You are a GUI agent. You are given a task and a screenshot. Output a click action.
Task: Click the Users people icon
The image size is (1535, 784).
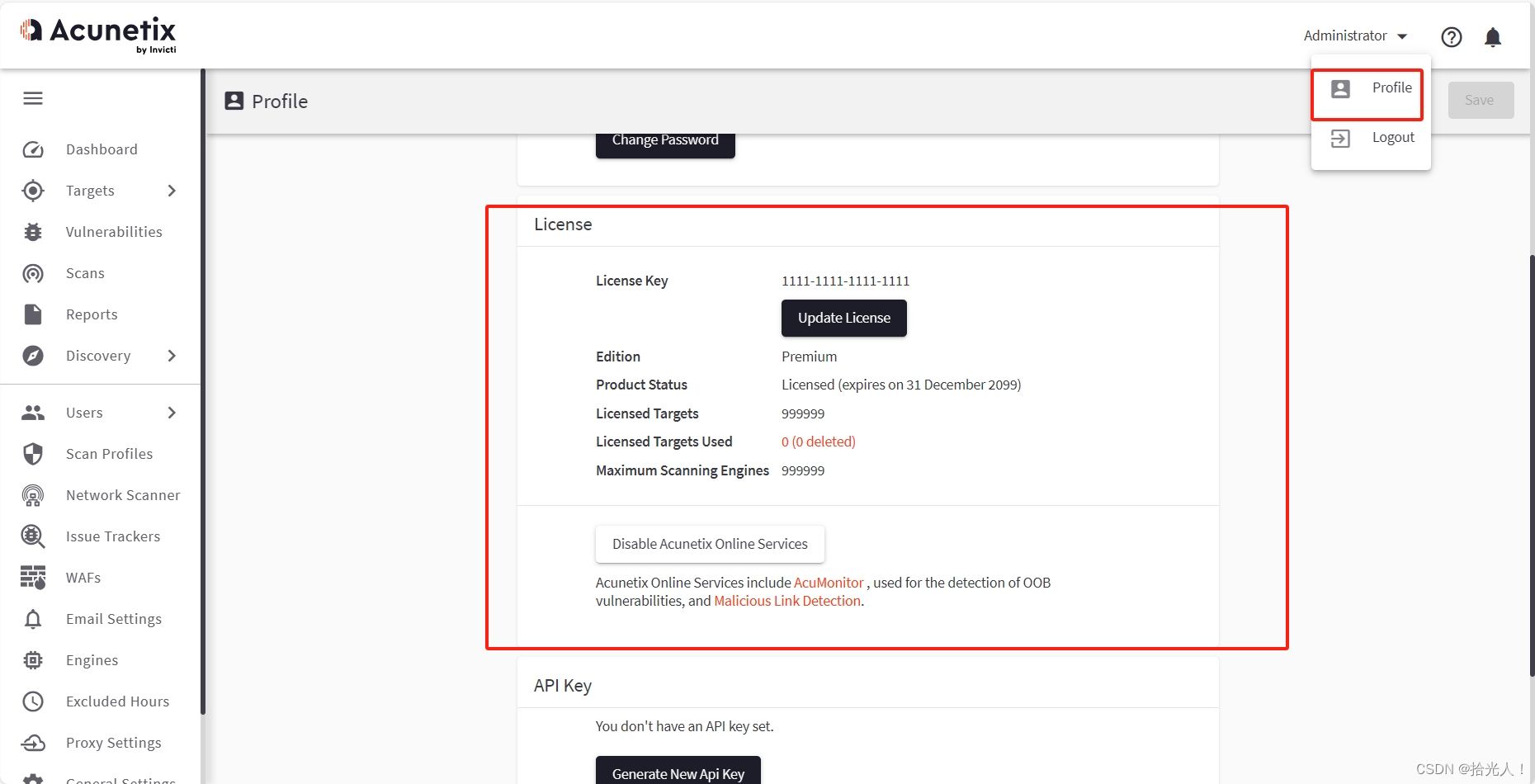point(33,413)
